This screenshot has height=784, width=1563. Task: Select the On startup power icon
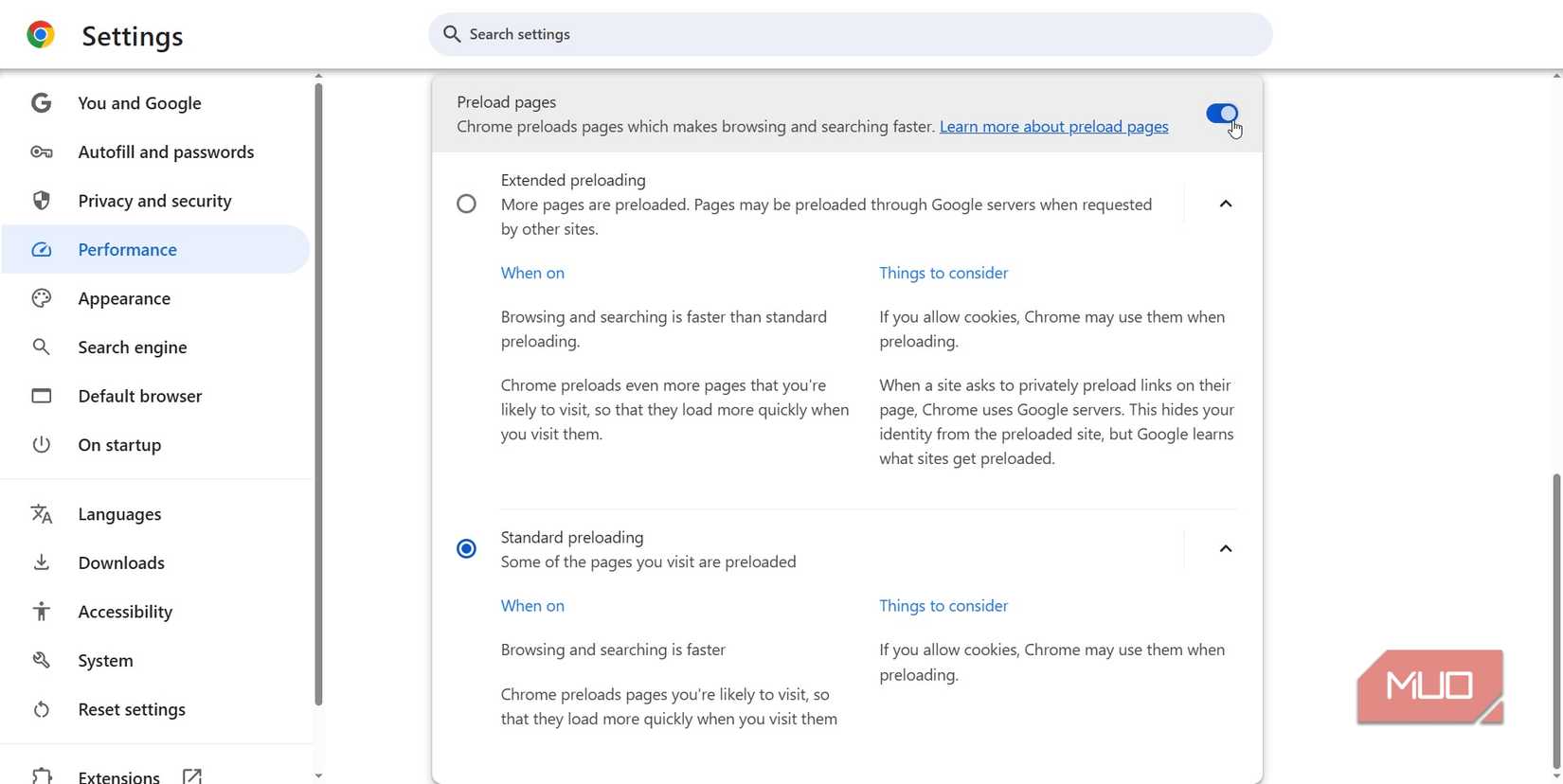[x=42, y=444]
